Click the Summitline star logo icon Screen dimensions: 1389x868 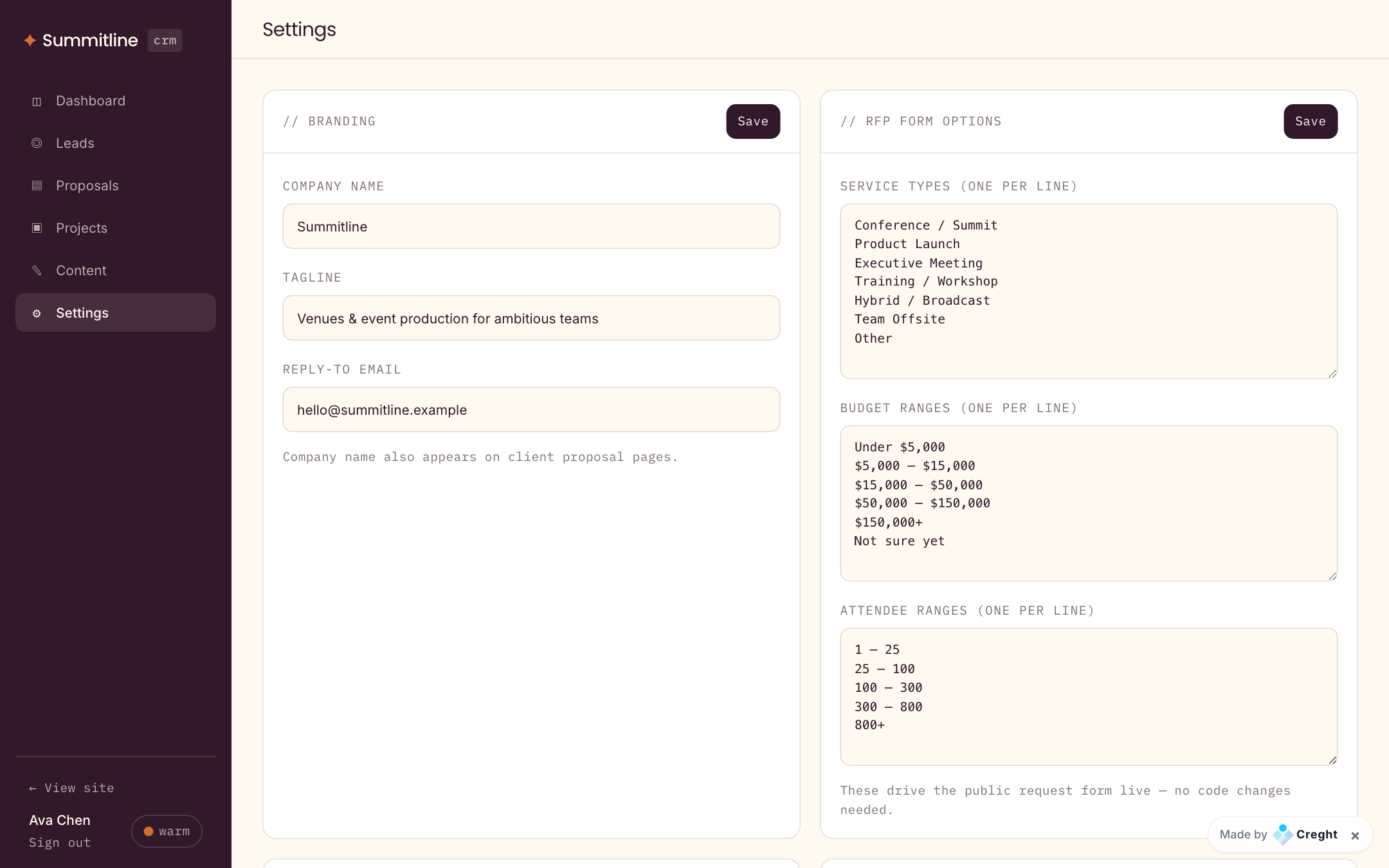[x=30, y=41]
